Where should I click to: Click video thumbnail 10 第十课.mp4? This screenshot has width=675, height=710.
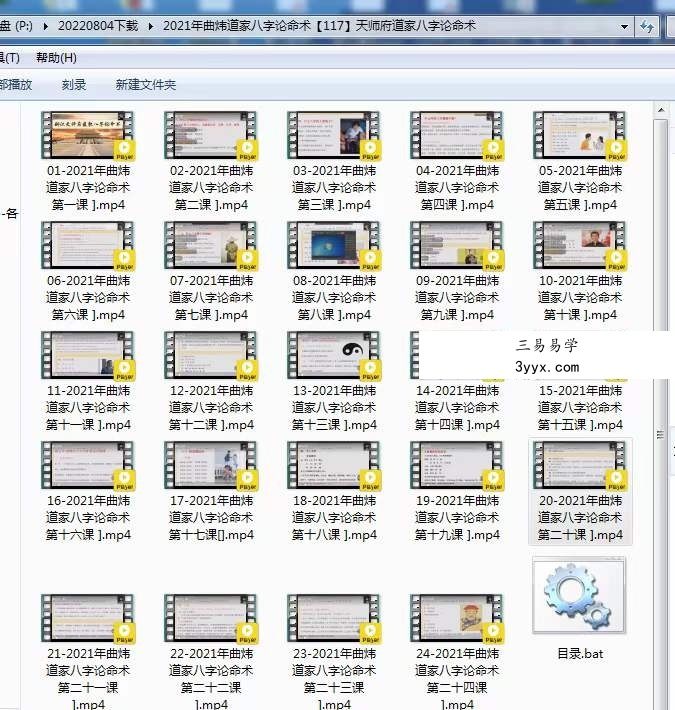coord(580,245)
